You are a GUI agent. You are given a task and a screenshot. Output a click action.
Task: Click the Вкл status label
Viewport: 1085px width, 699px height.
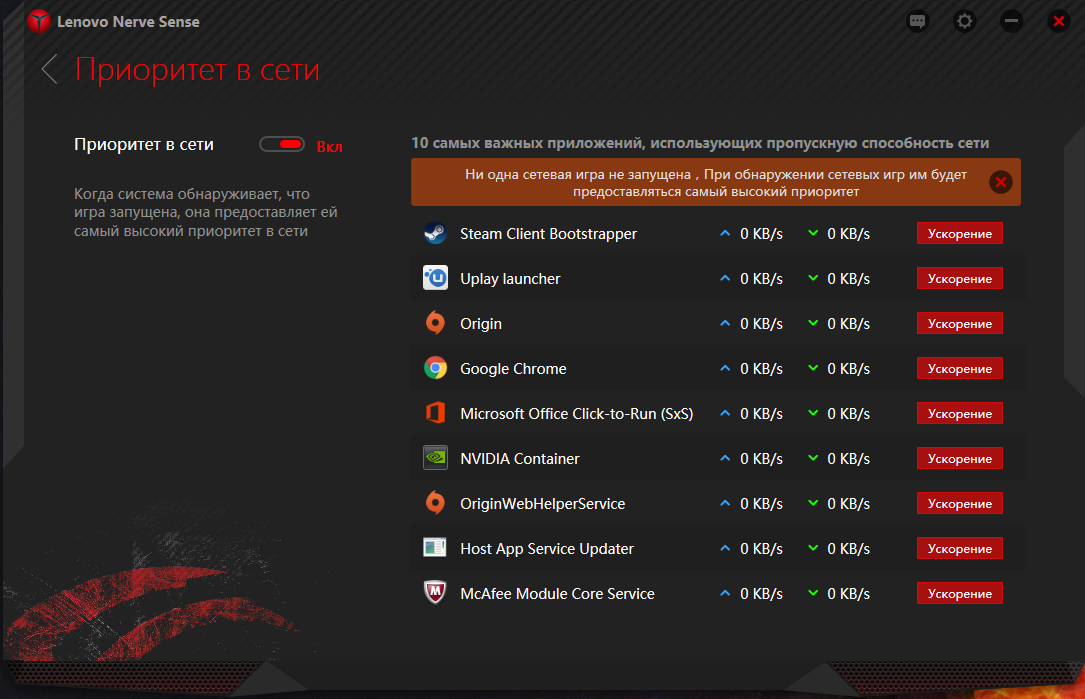329,147
